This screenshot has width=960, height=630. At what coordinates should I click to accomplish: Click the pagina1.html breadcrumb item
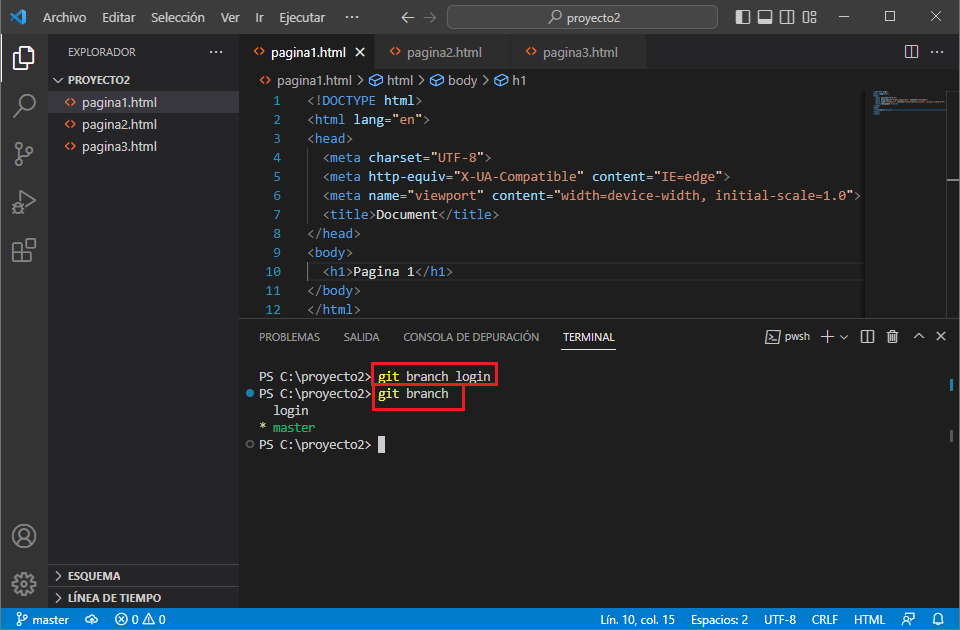point(306,80)
